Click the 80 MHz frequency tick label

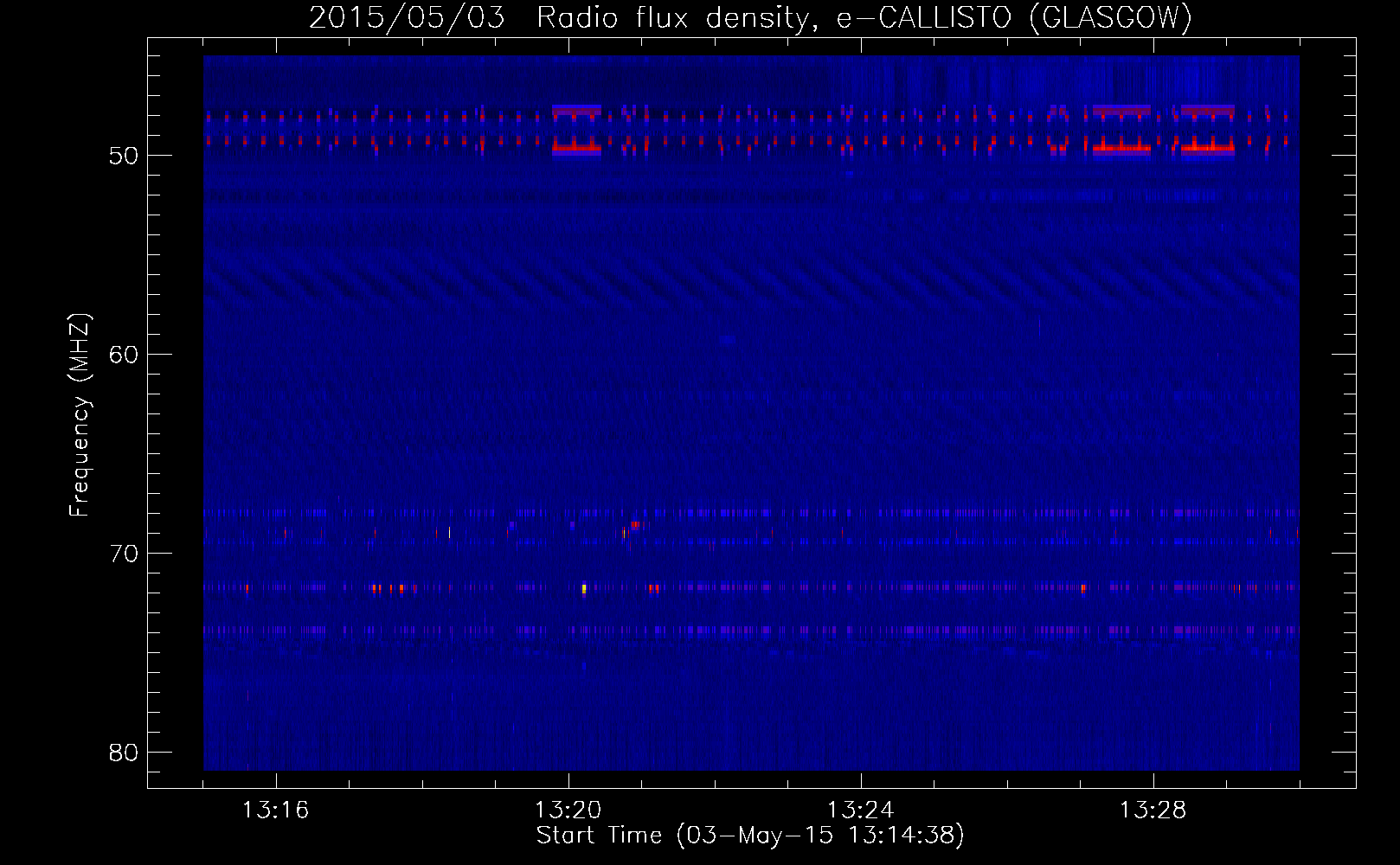(x=125, y=753)
